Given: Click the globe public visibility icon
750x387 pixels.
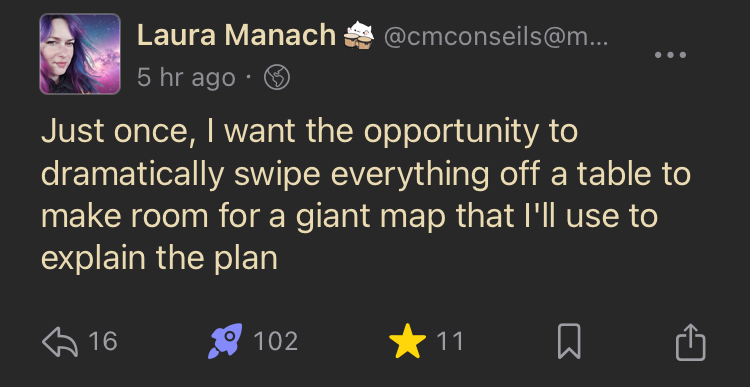Looking at the screenshot, I should 277,77.
